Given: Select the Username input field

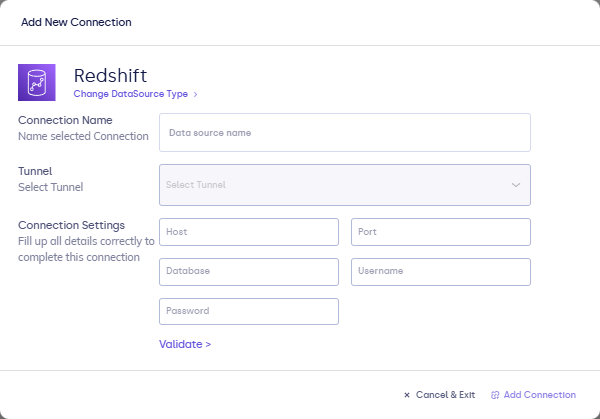Looking at the screenshot, I should [x=441, y=272].
